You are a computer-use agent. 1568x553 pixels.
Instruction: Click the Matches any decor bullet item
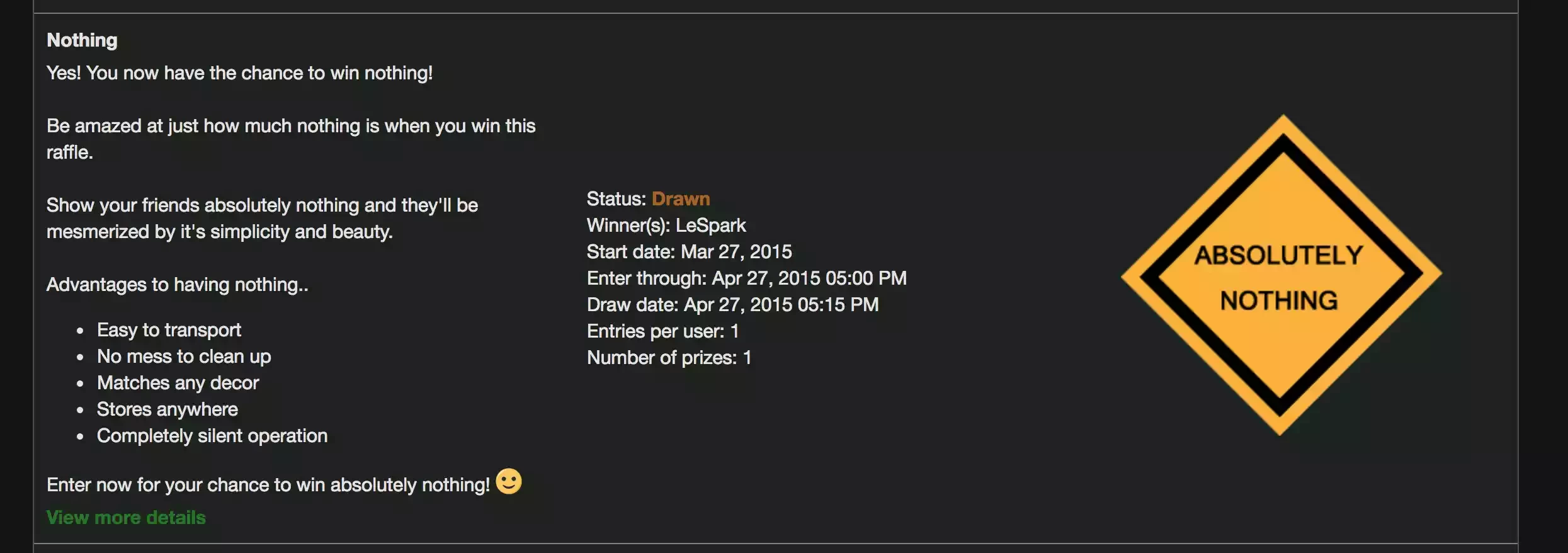coord(178,383)
